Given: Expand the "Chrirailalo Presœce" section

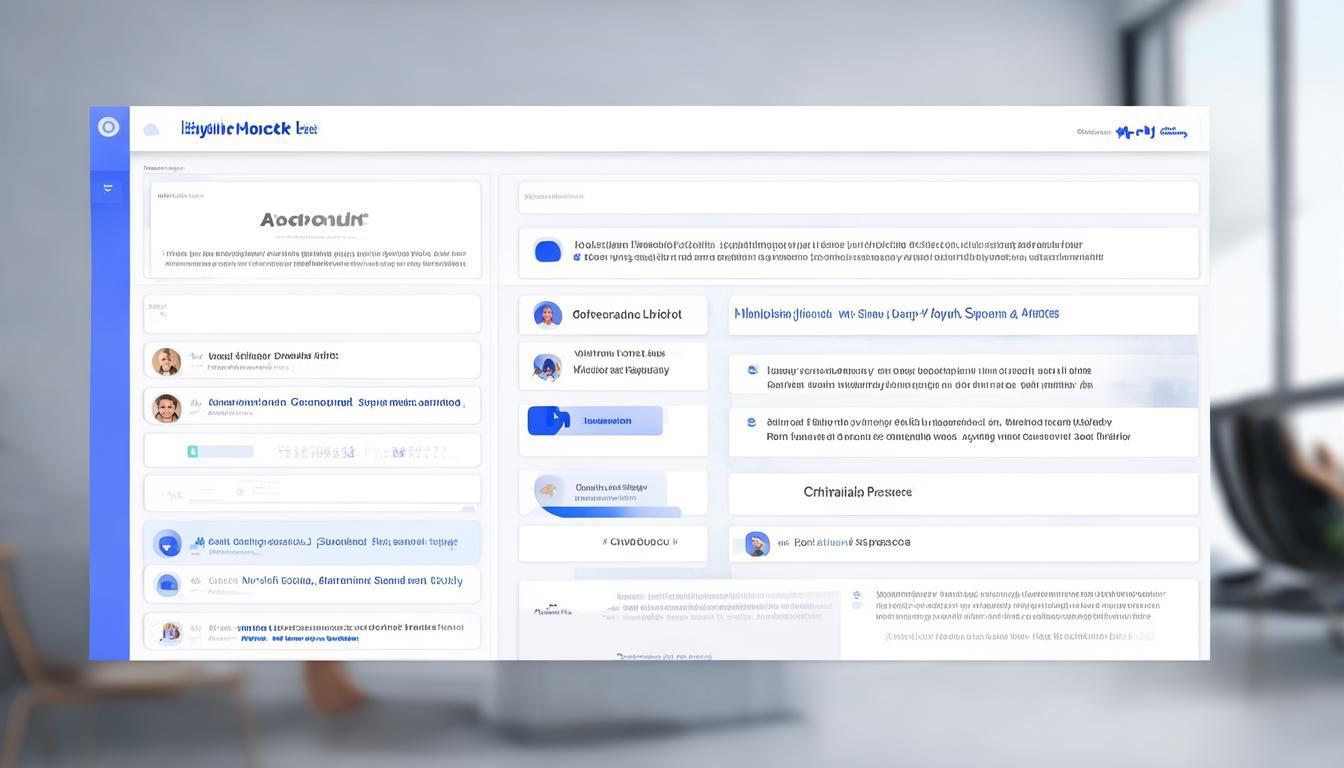Looking at the screenshot, I should [857, 492].
